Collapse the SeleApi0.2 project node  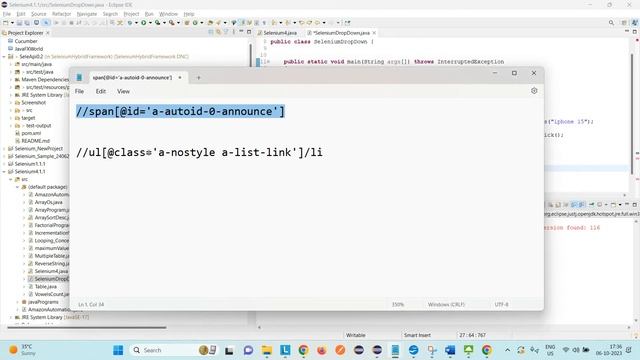(x=4, y=57)
